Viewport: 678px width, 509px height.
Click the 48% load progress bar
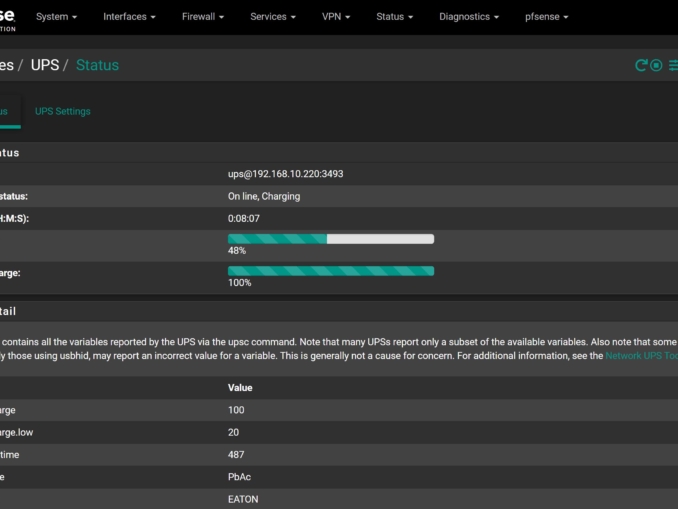coord(331,239)
